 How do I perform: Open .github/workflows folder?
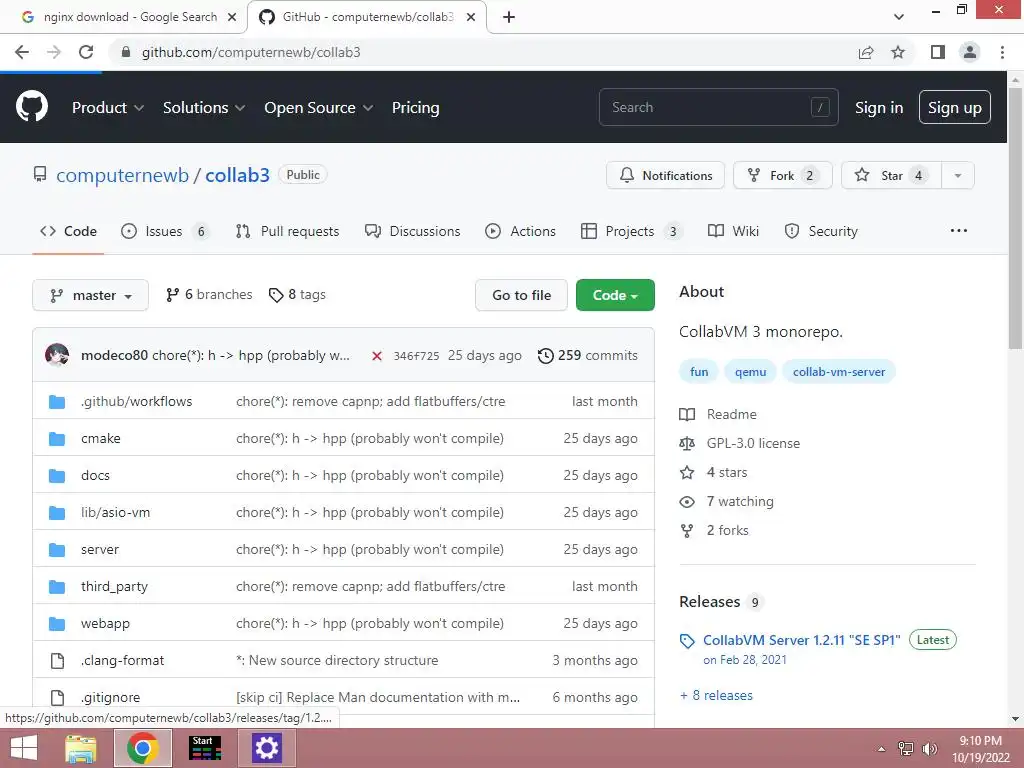(x=136, y=402)
